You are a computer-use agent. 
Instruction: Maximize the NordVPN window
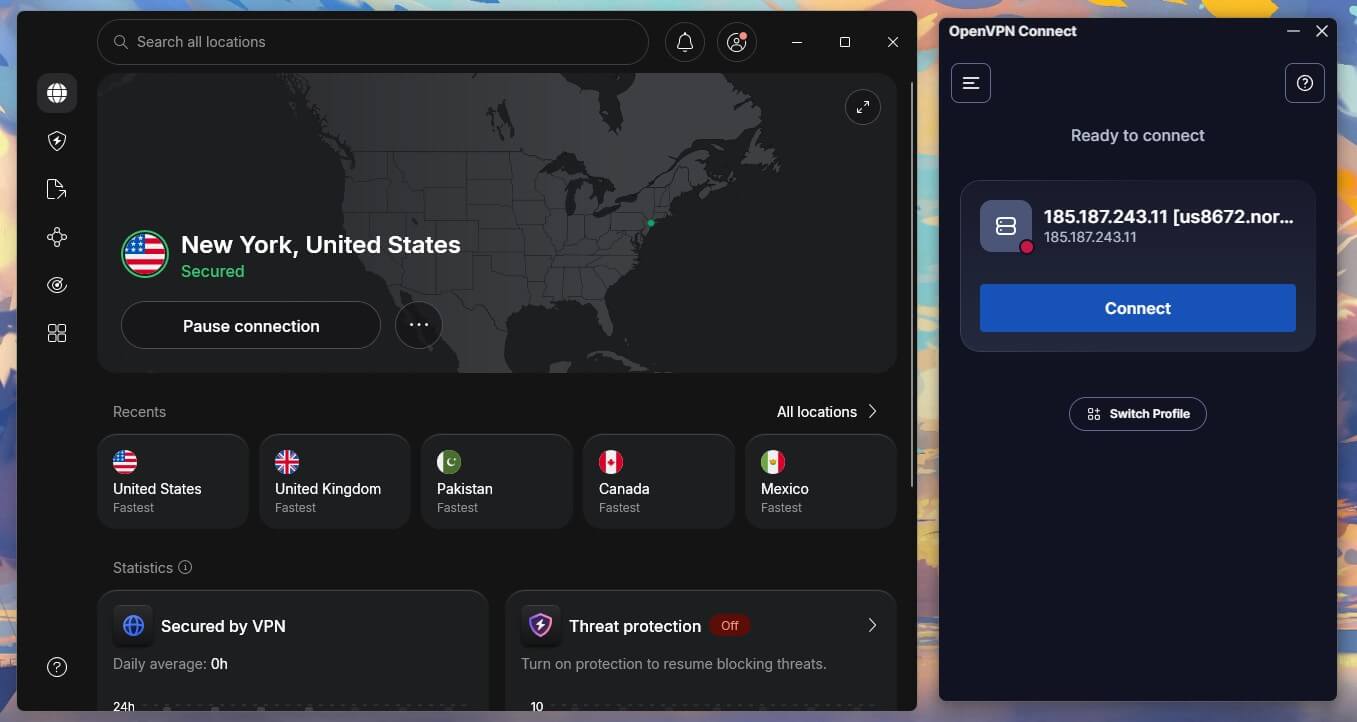pyautogui.click(x=845, y=42)
